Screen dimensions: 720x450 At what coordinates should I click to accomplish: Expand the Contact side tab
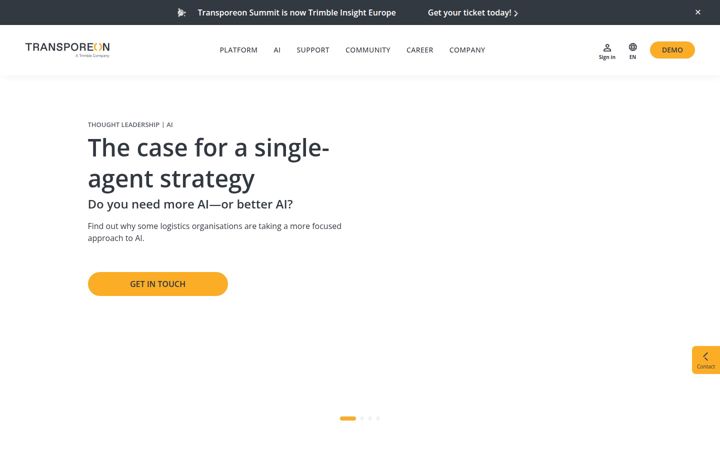tap(706, 360)
